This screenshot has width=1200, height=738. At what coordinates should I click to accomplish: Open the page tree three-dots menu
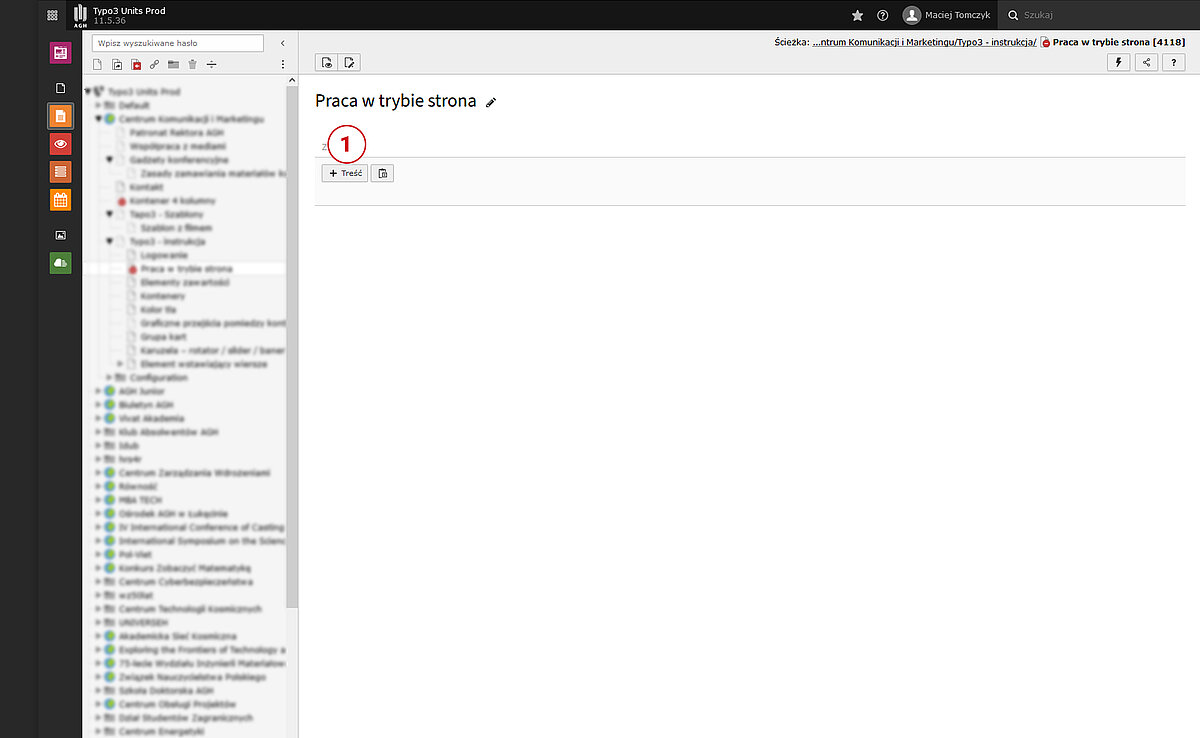283,65
